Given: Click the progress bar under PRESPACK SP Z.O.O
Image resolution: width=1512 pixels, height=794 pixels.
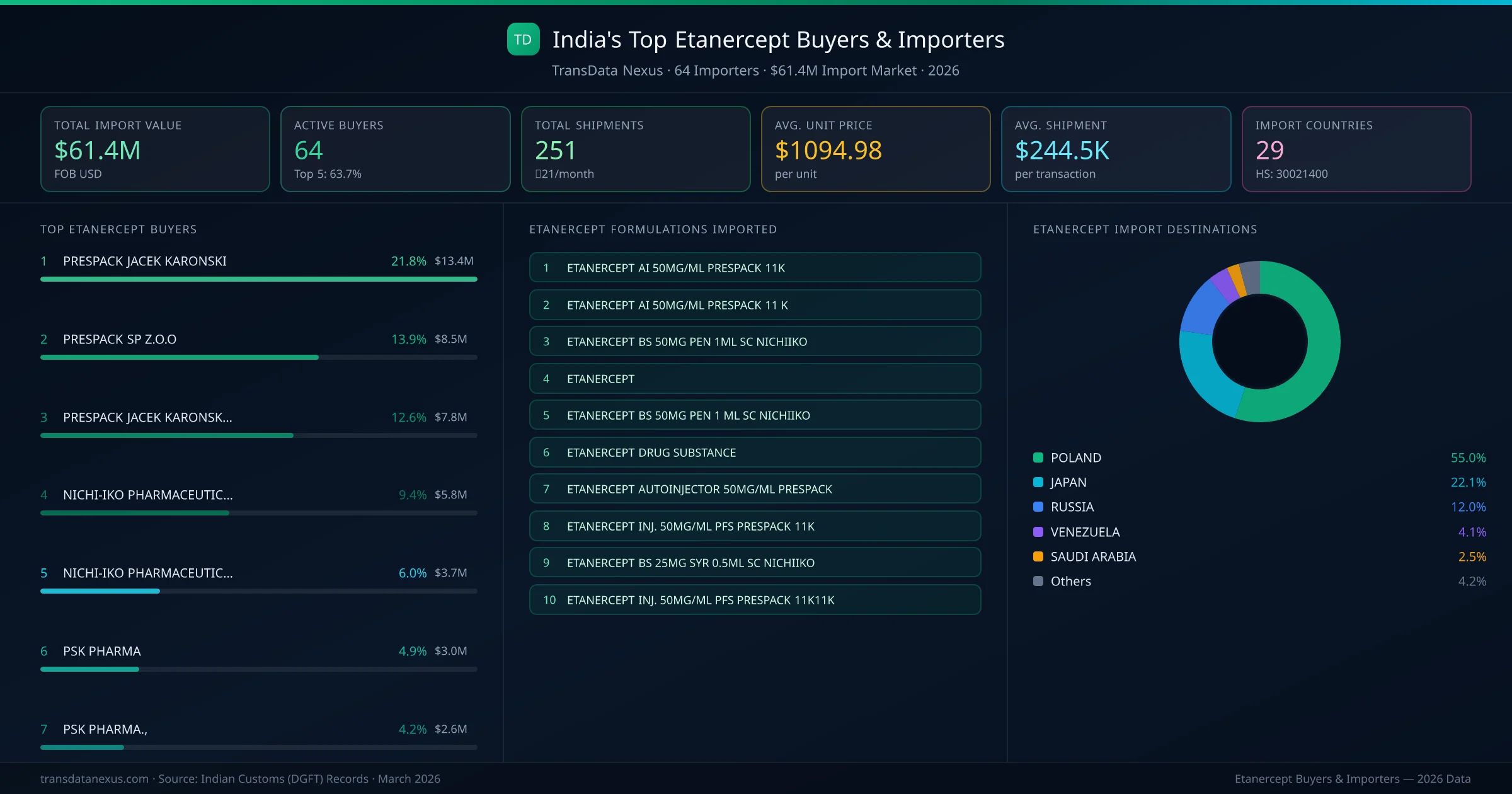Looking at the screenshot, I should [258, 357].
